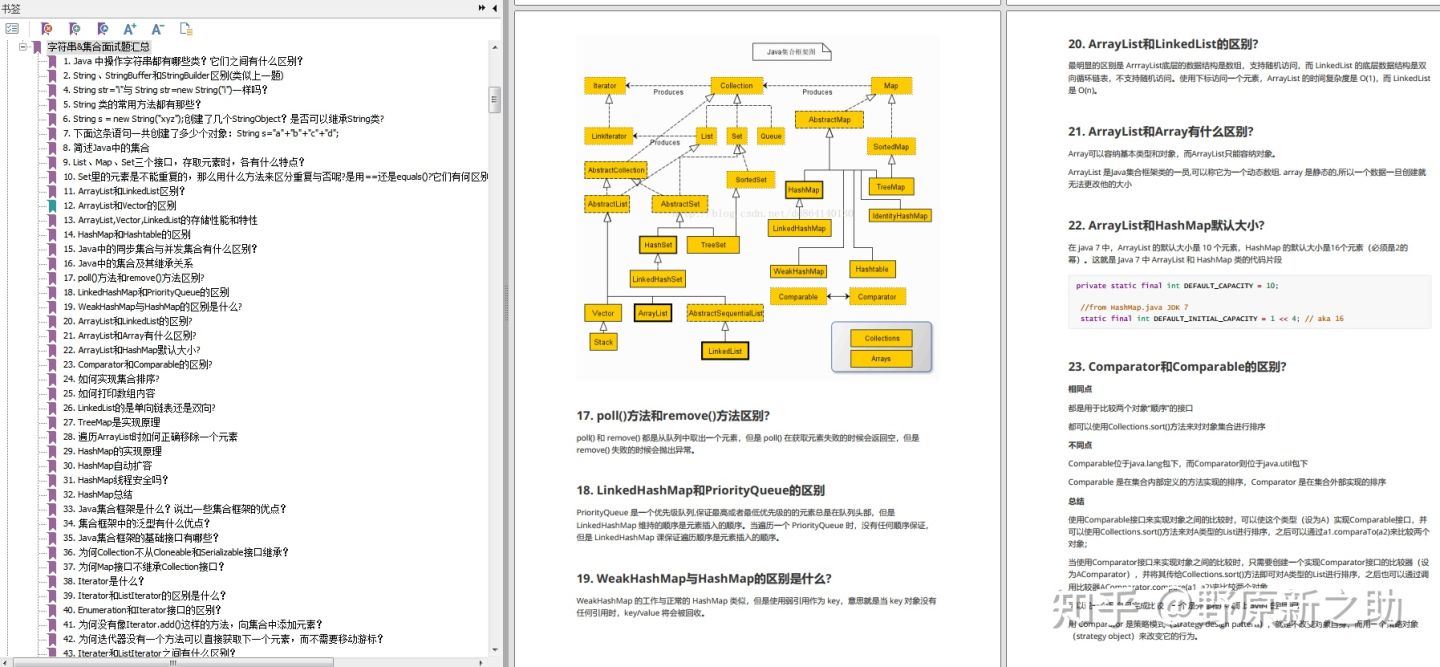Click heading 21. ArrayList和Array有什么区别 in page
1440x667 pixels.
pos(1160,131)
